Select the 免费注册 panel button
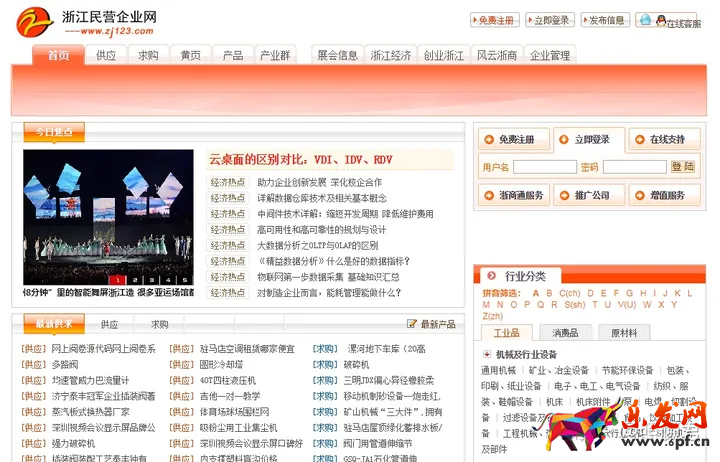The width and height of the screenshot is (720, 462). coord(514,139)
